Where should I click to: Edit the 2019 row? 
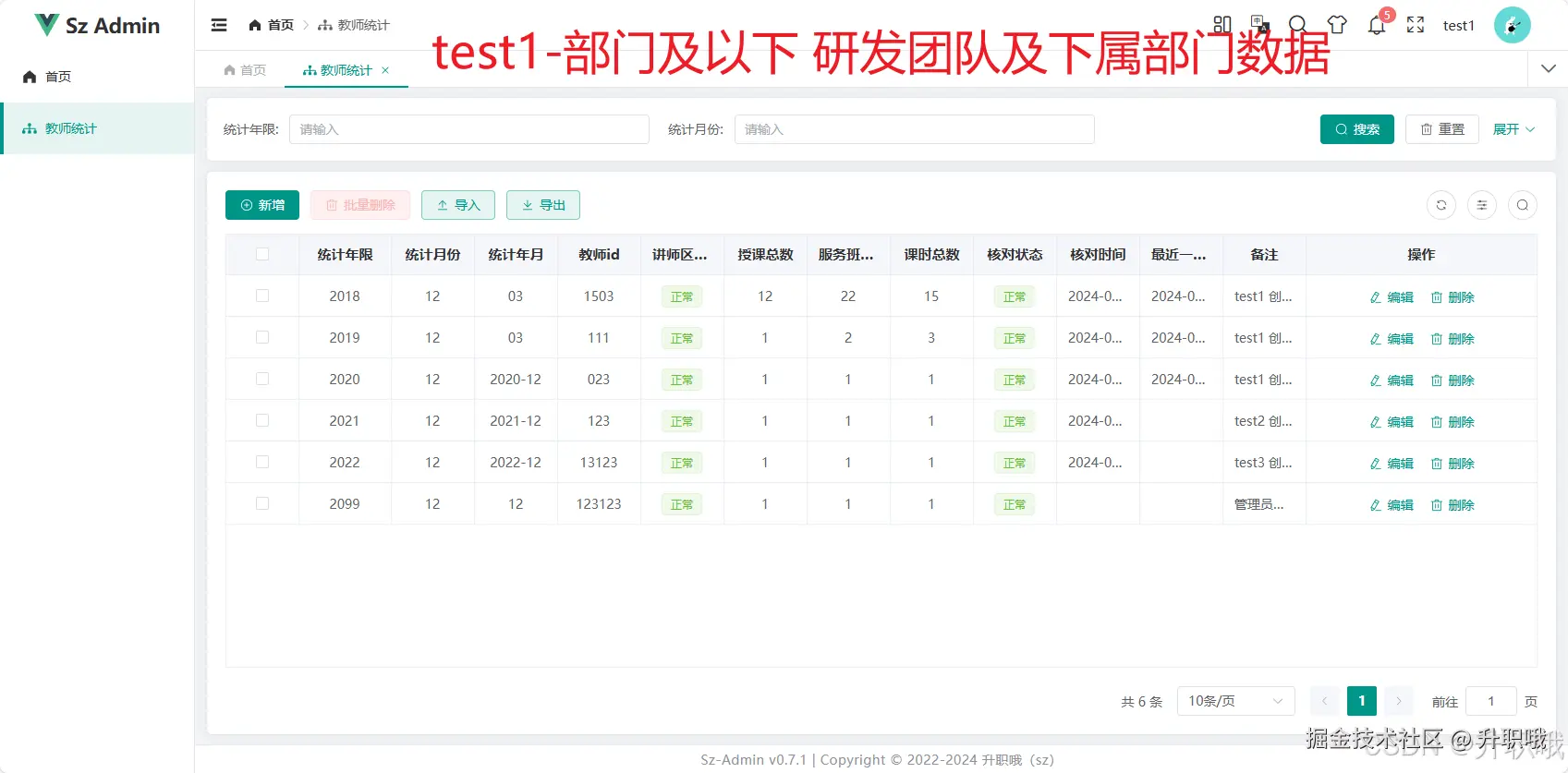[x=1392, y=339]
